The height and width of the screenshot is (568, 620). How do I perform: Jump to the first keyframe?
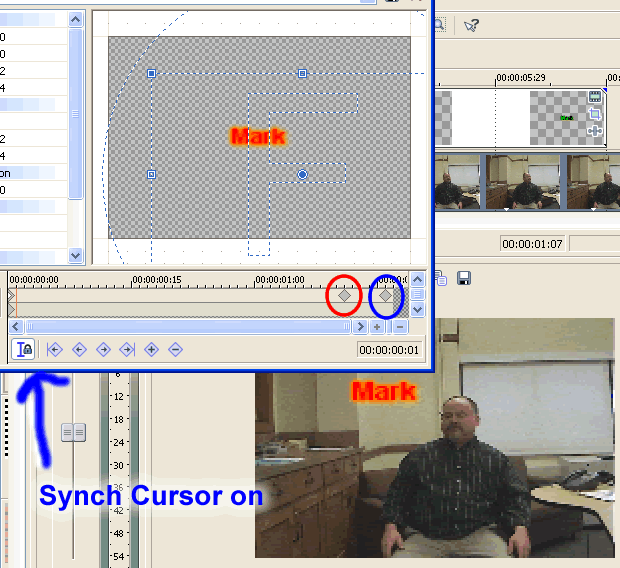point(55,349)
